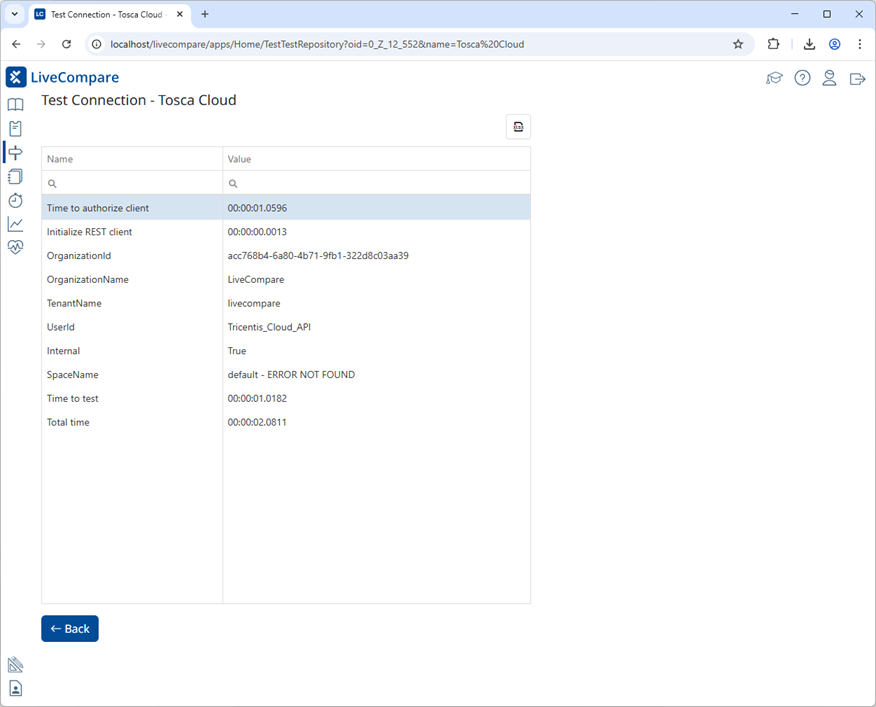Screen dimensions: 876x707
Task: Select the signpost icon in sidebar
Action: [x=15, y=152]
